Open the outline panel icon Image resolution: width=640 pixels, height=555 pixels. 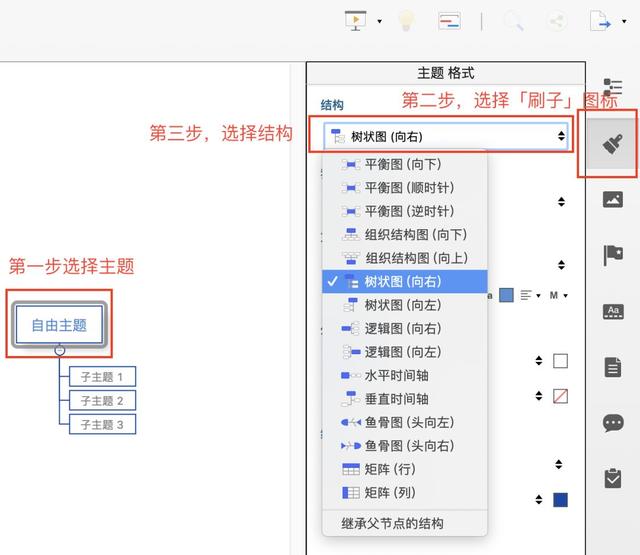(x=613, y=87)
